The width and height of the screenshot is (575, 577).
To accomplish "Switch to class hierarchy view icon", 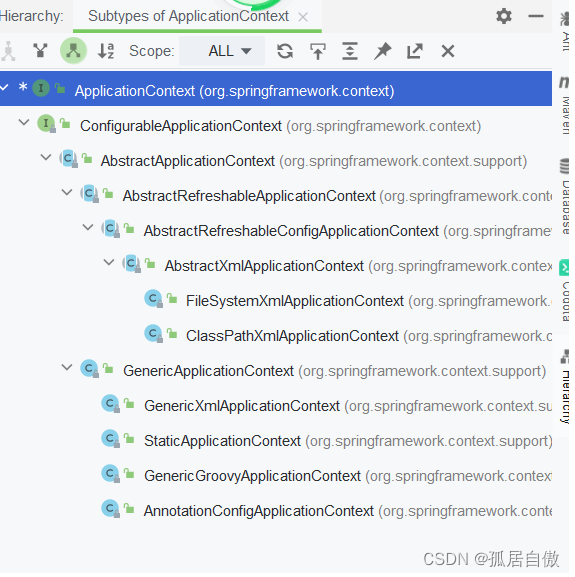I will [8, 51].
